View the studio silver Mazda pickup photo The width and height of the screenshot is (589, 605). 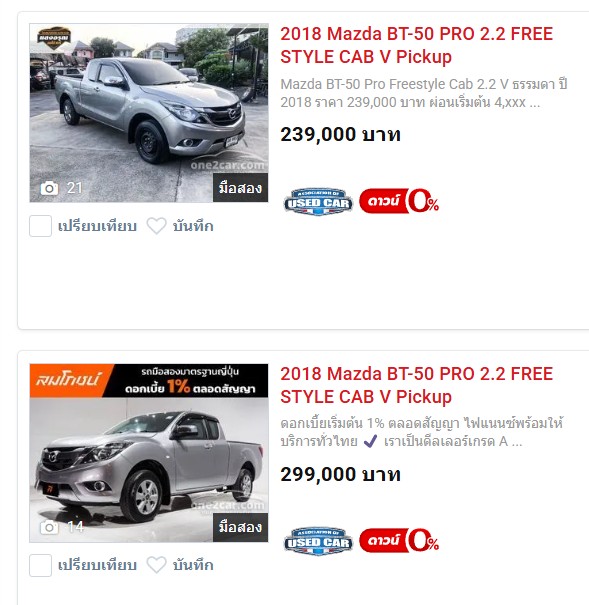(x=149, y=470)
